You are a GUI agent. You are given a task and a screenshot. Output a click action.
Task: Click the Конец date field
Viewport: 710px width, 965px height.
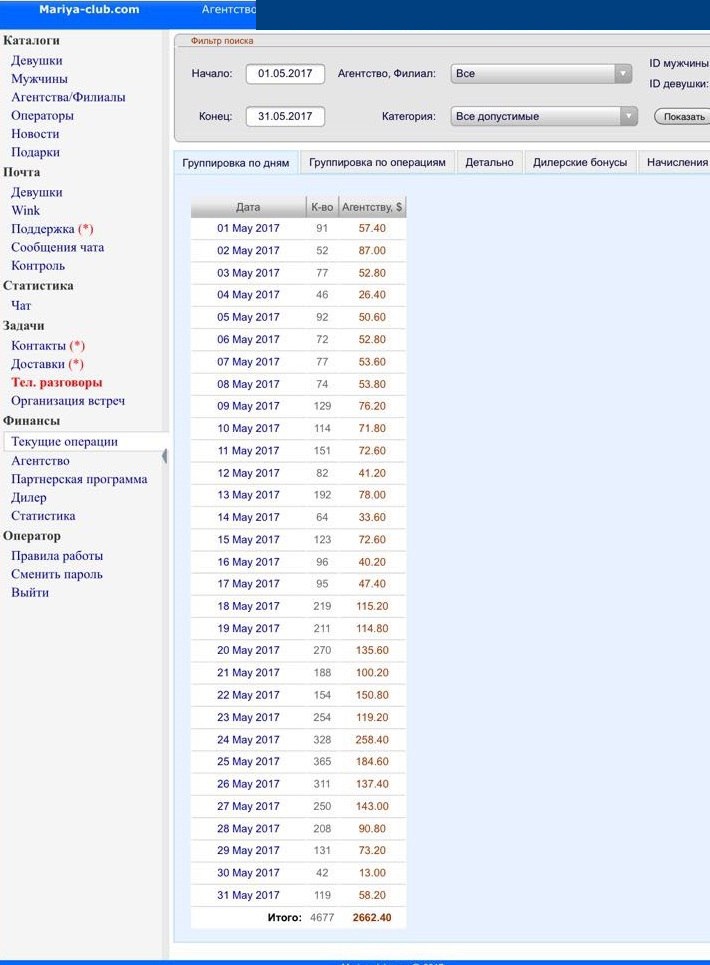tap(285, 117)
